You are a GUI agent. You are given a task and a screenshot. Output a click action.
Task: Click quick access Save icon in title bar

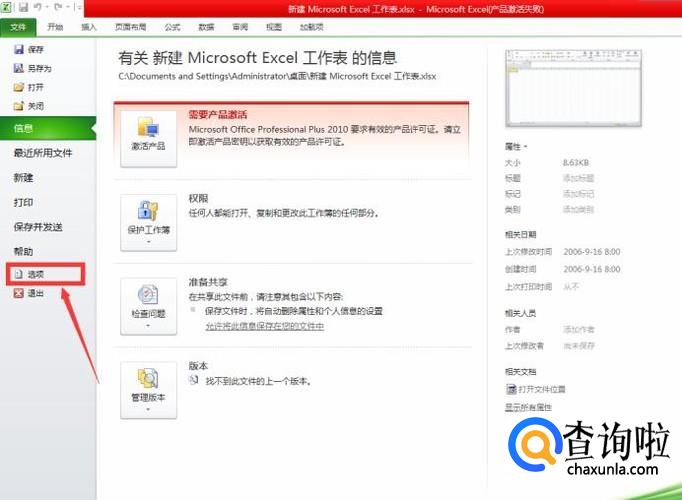point(23,7)
